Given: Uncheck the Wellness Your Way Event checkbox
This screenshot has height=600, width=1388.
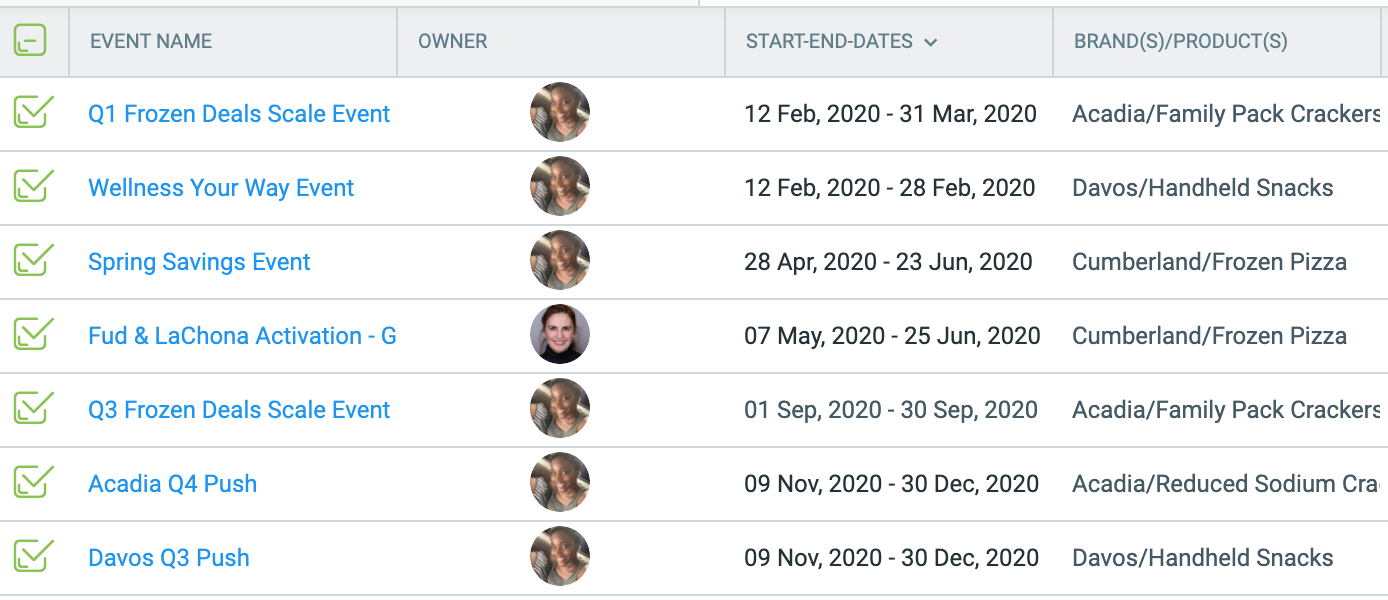Looking at the screenshot, I should [33, 185].
